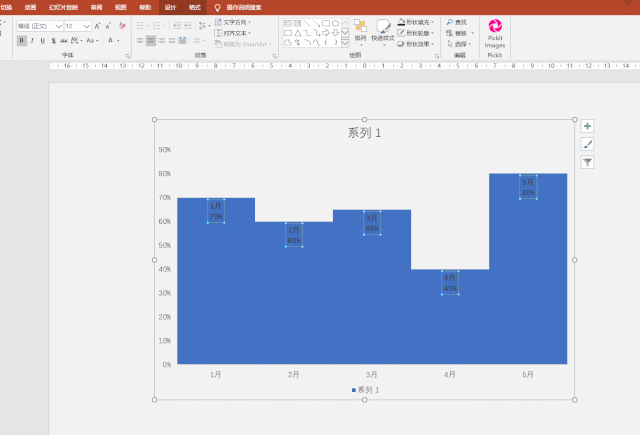The image size is (640, 435).
Task: Open the Format ribbon tab
Action: pos(194,7)
